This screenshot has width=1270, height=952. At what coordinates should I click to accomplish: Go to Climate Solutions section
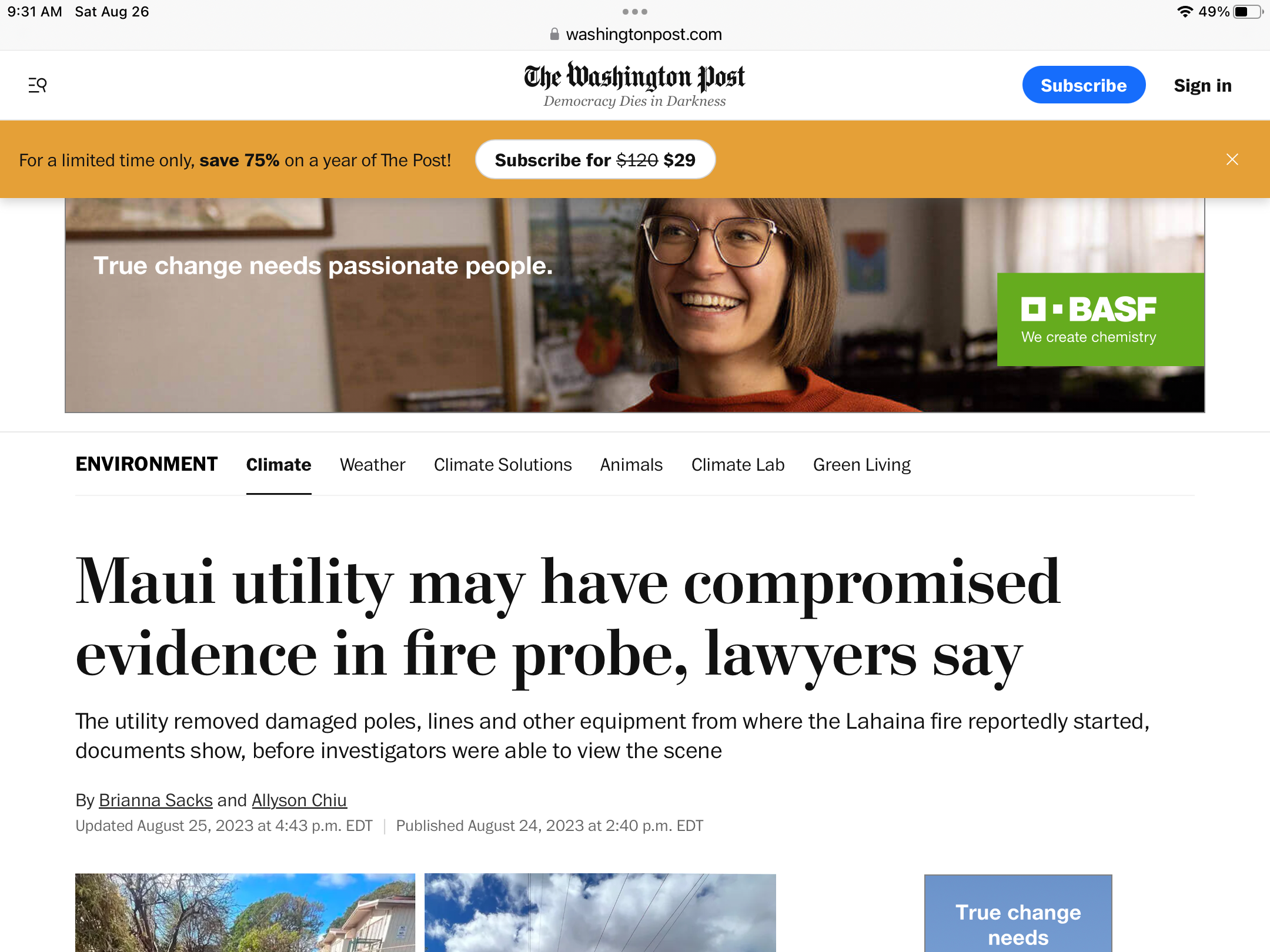(503, 465)
